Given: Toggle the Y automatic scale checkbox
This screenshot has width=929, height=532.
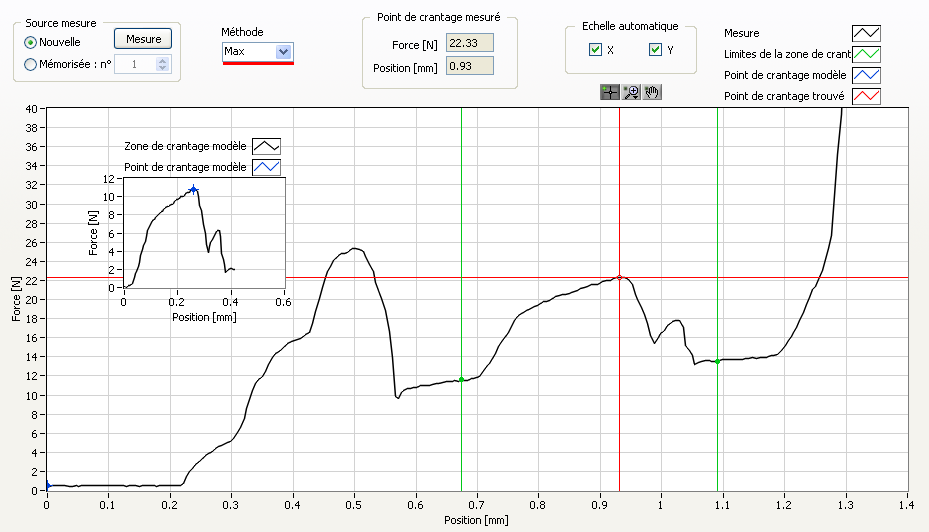Looking at the screenshot, I should click(655, 50).
